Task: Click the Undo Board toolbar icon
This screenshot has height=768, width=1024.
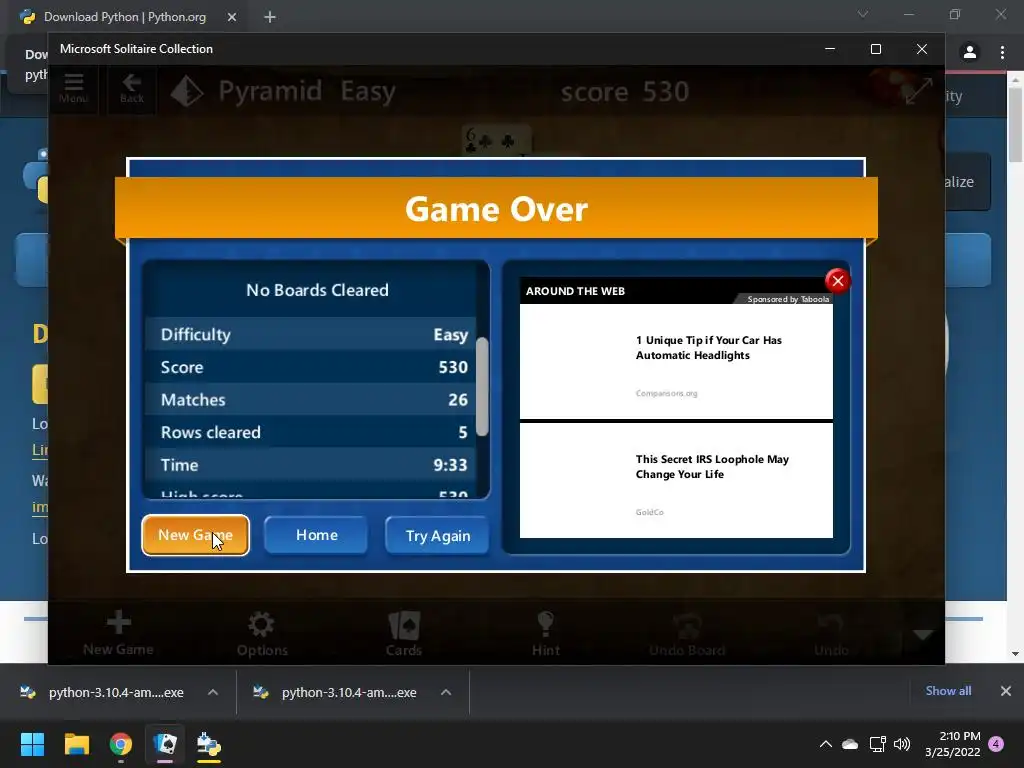Action: tap(687, 633)
